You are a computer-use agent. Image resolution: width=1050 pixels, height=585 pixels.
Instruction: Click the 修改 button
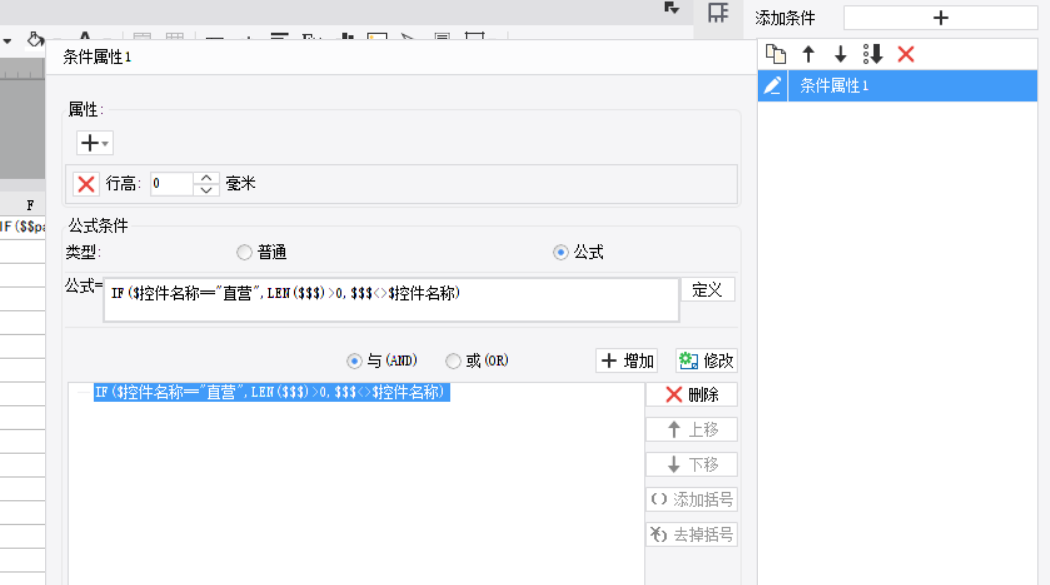[x=706, y=361]
